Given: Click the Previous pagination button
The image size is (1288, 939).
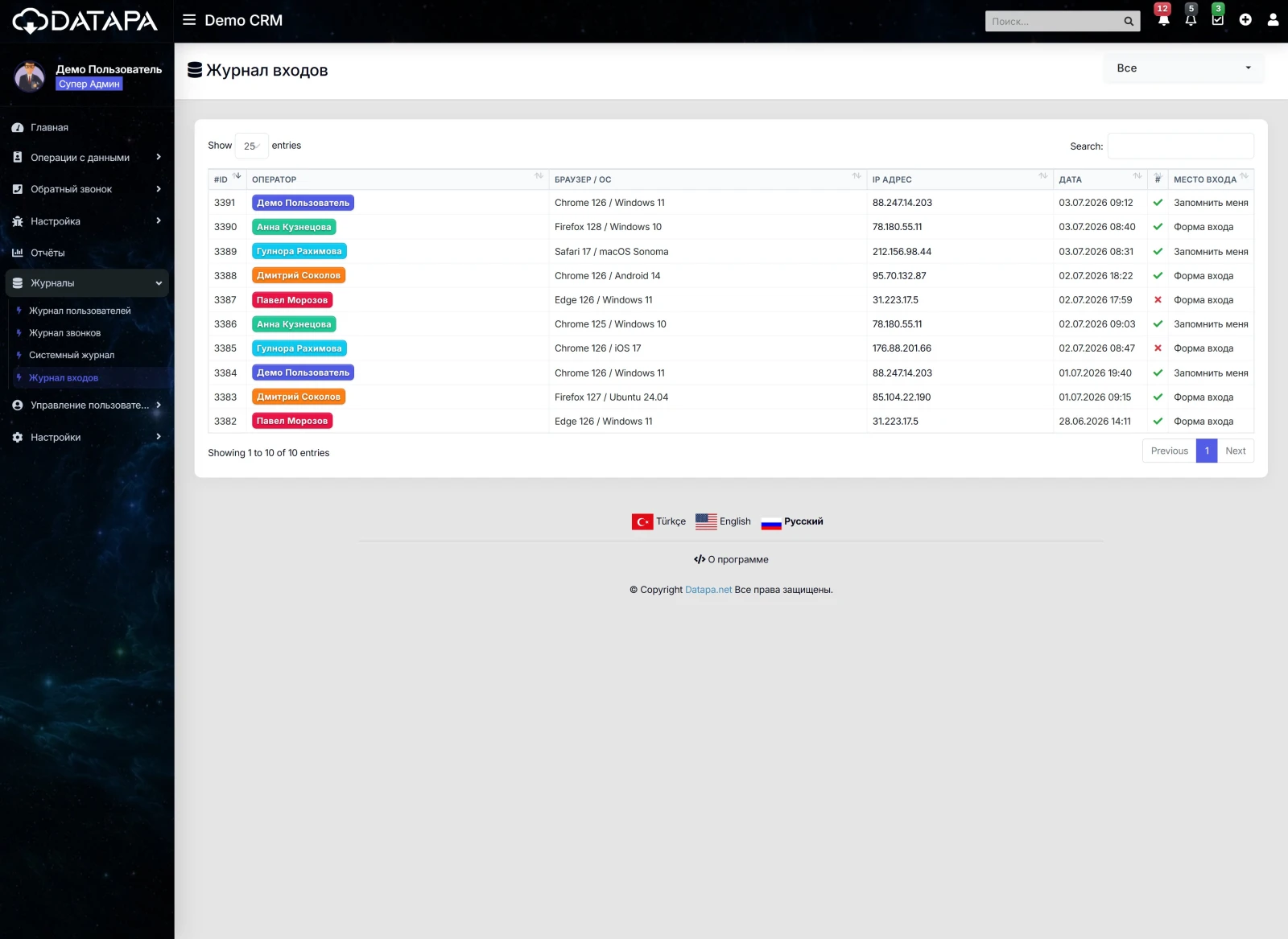Looking at the screenshot, I should click(x=1169, y=451).
